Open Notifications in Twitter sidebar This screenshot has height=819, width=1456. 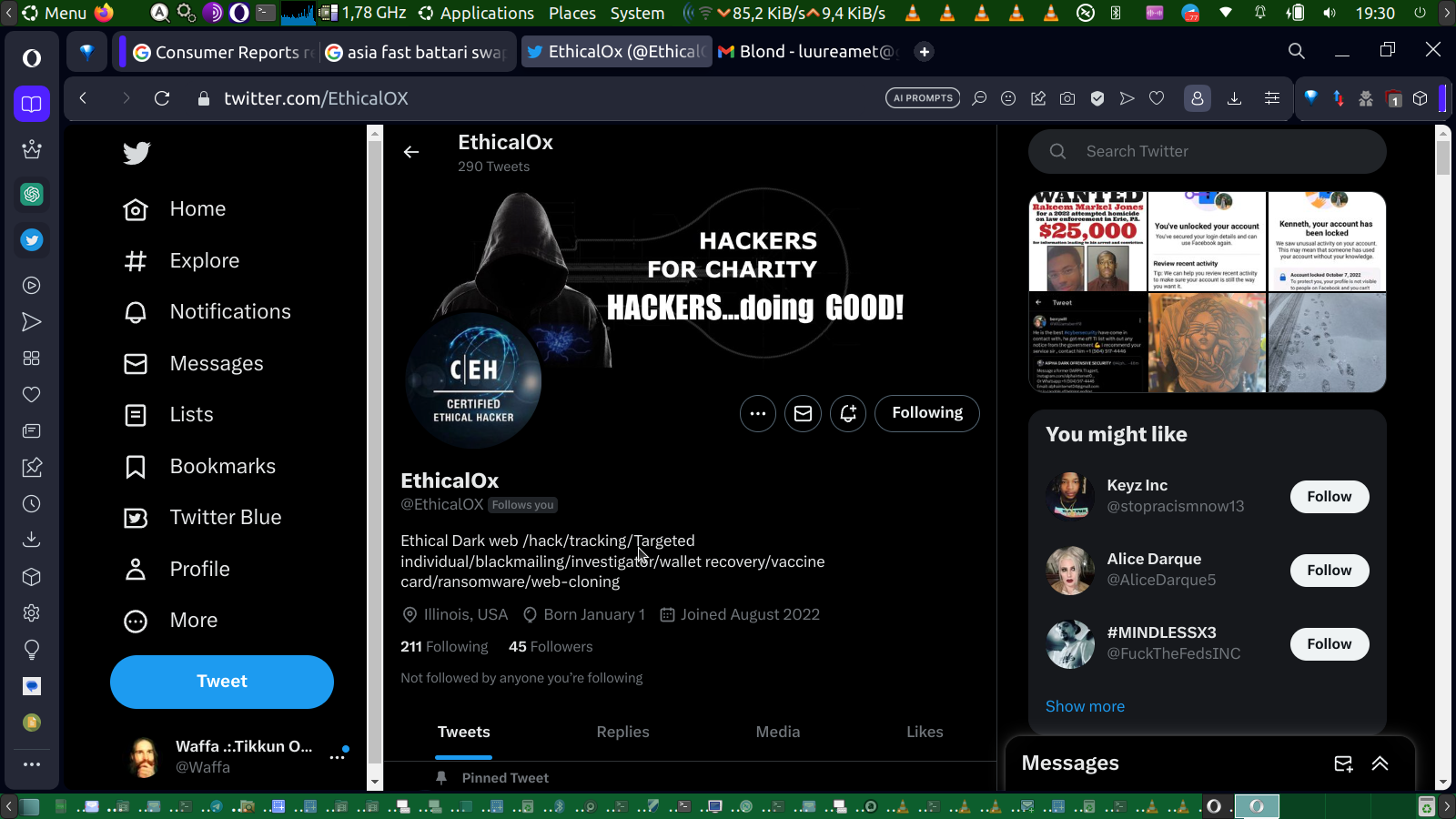point(207,312)
